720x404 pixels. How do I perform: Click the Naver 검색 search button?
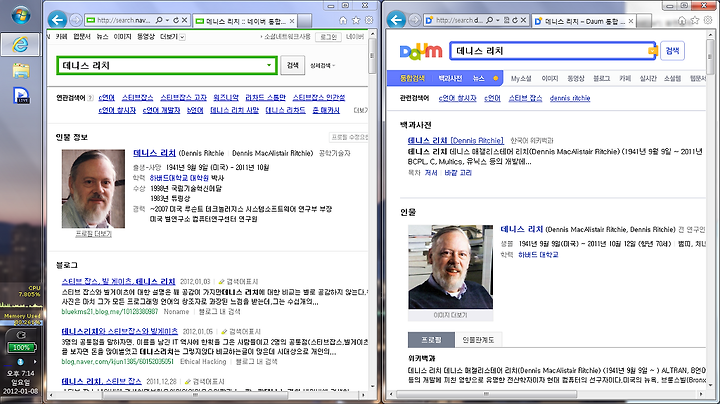coord(292,65)
